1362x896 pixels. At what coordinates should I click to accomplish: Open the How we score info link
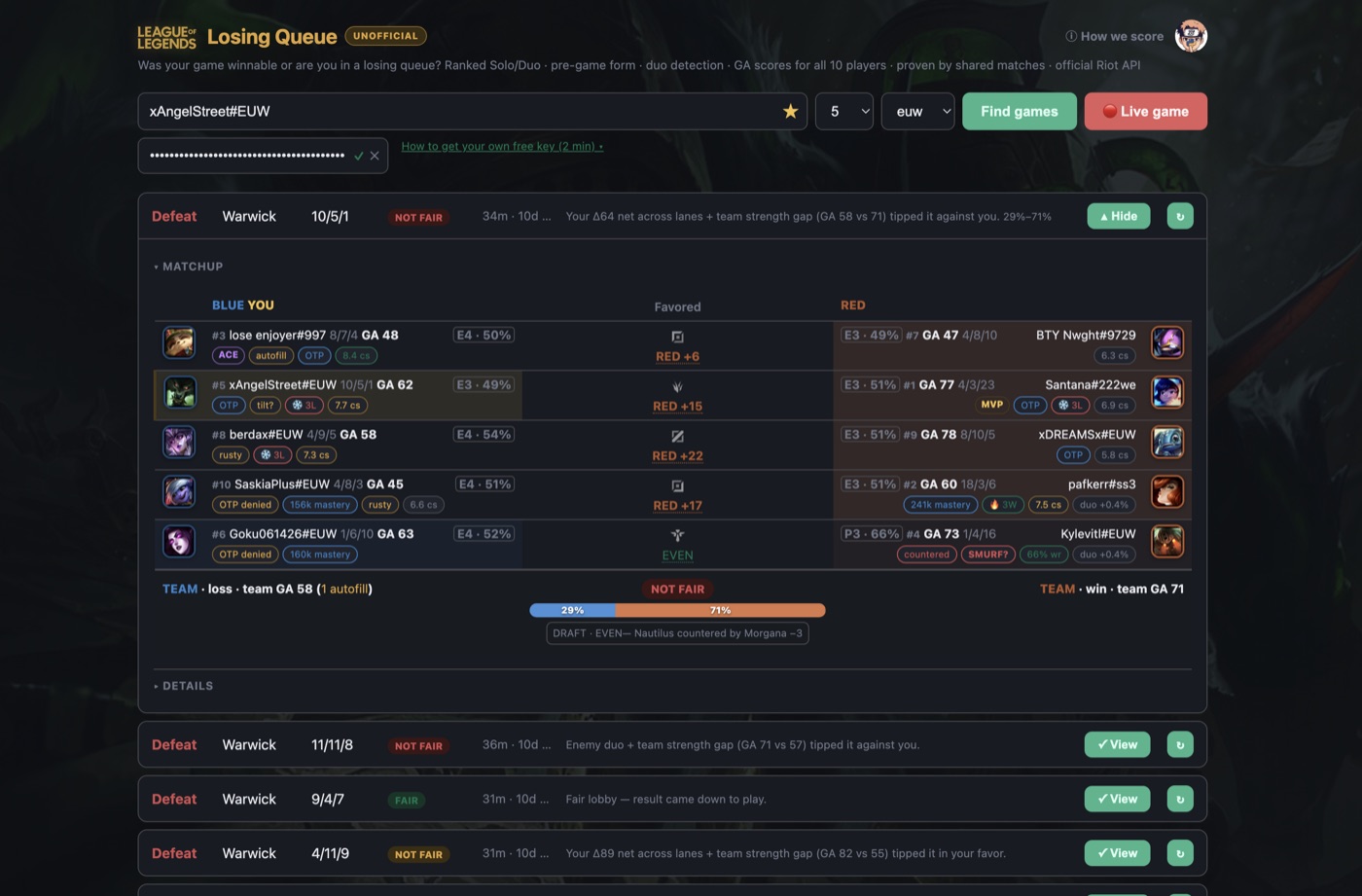coord(1115,36)
